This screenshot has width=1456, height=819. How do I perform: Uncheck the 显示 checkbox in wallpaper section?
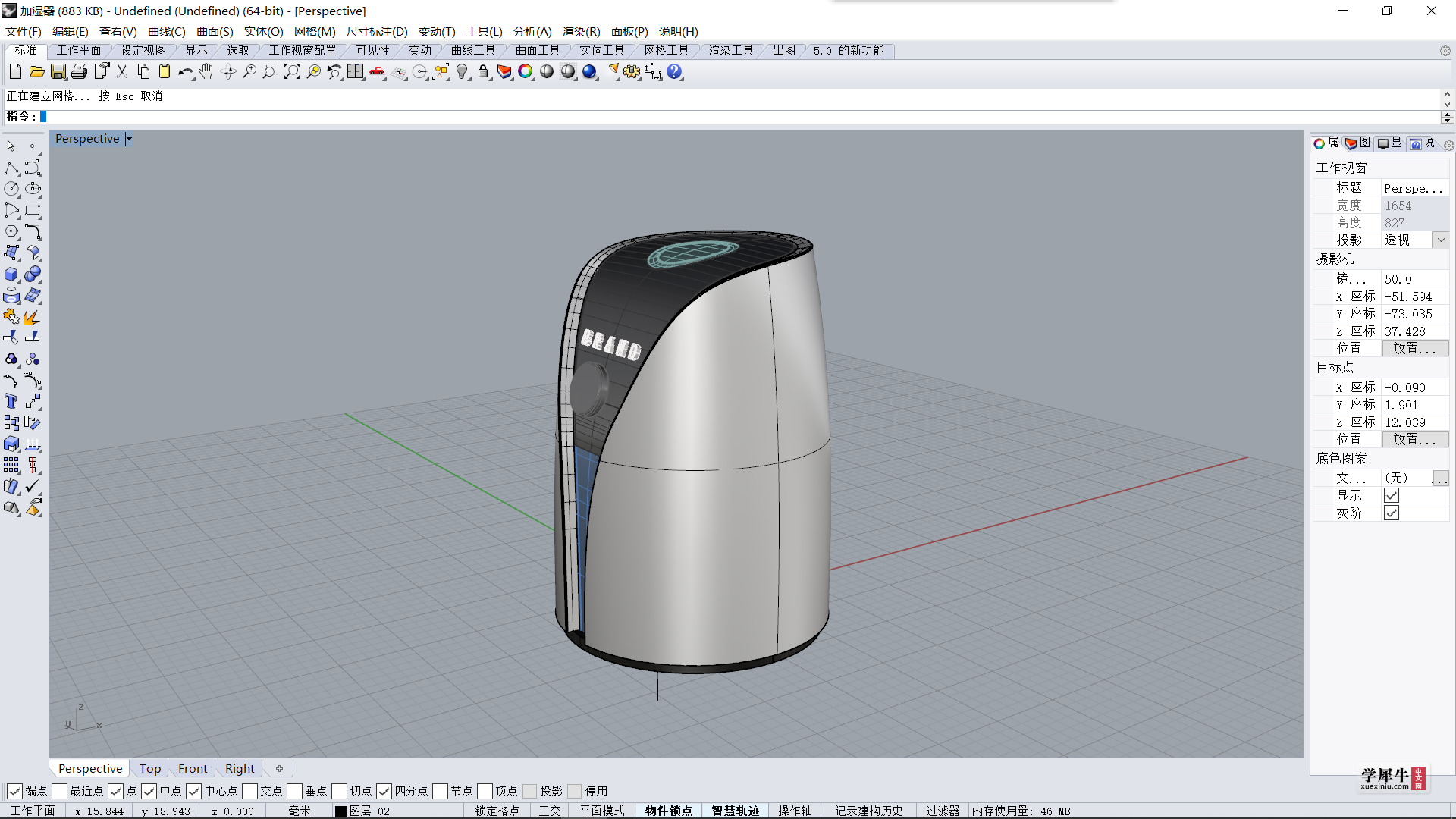coord(1391,495)
